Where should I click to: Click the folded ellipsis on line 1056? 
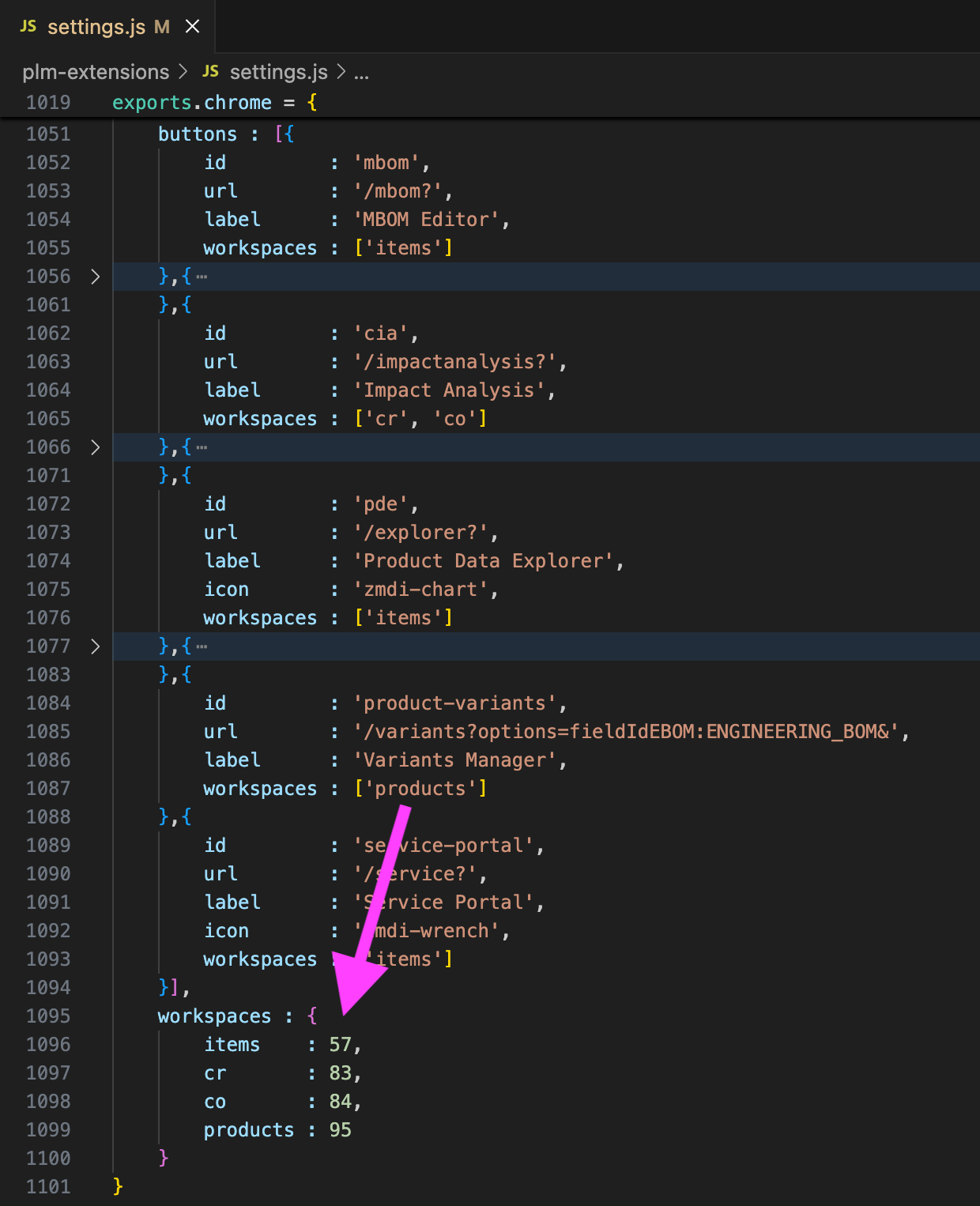[x=202, y=277]
